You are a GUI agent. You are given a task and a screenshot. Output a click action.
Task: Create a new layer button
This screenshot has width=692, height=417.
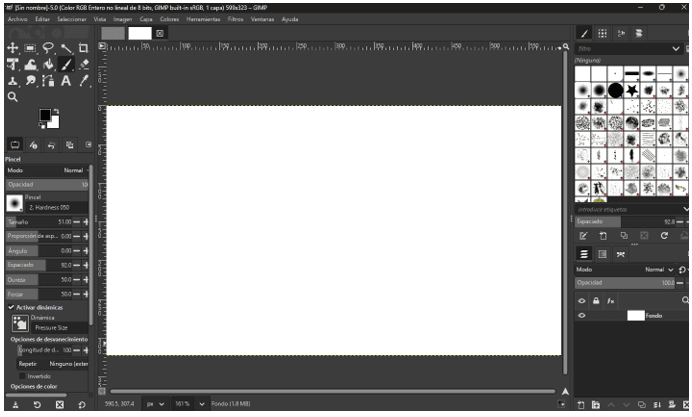[x=581, y=405]
